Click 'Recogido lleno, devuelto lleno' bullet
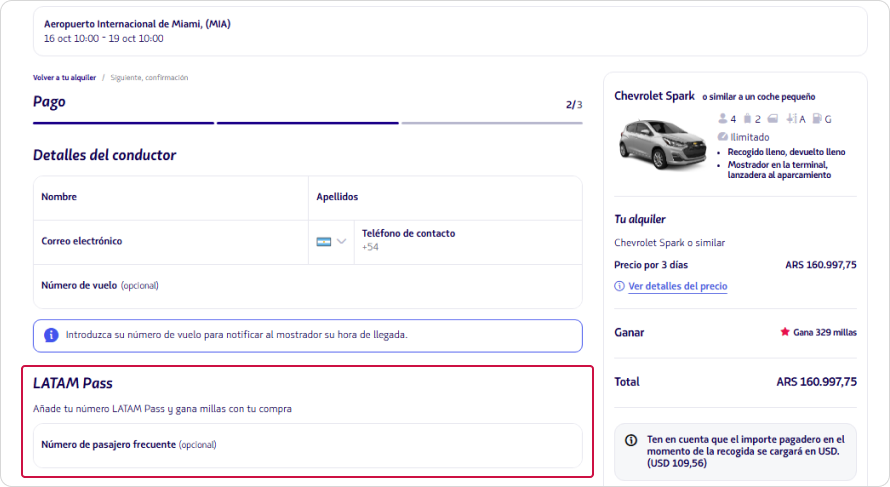 [786, 152]
